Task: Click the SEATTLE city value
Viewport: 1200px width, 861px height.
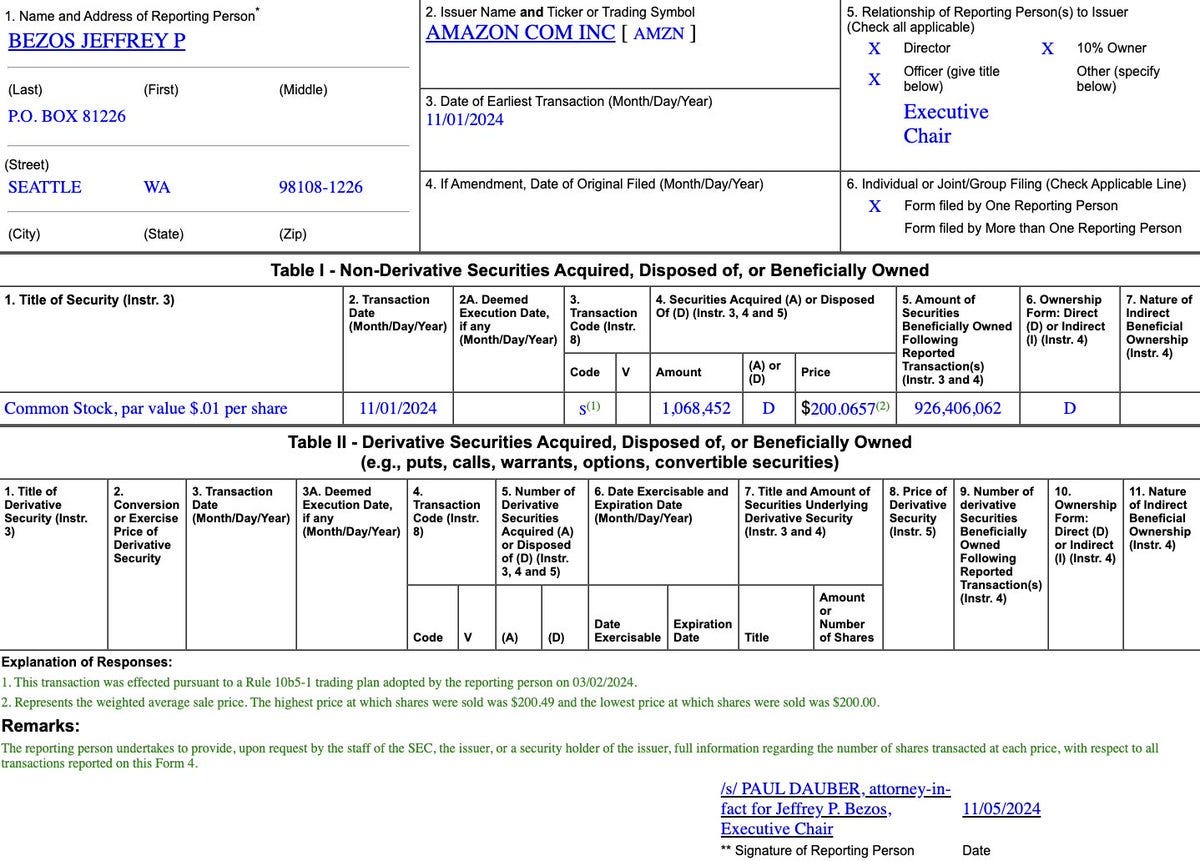Action: coord(45,188)
